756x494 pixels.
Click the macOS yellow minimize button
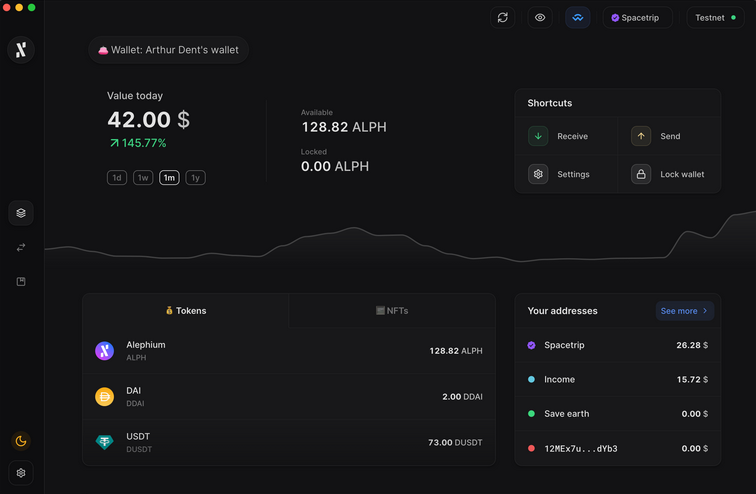[x=19, y=7]
